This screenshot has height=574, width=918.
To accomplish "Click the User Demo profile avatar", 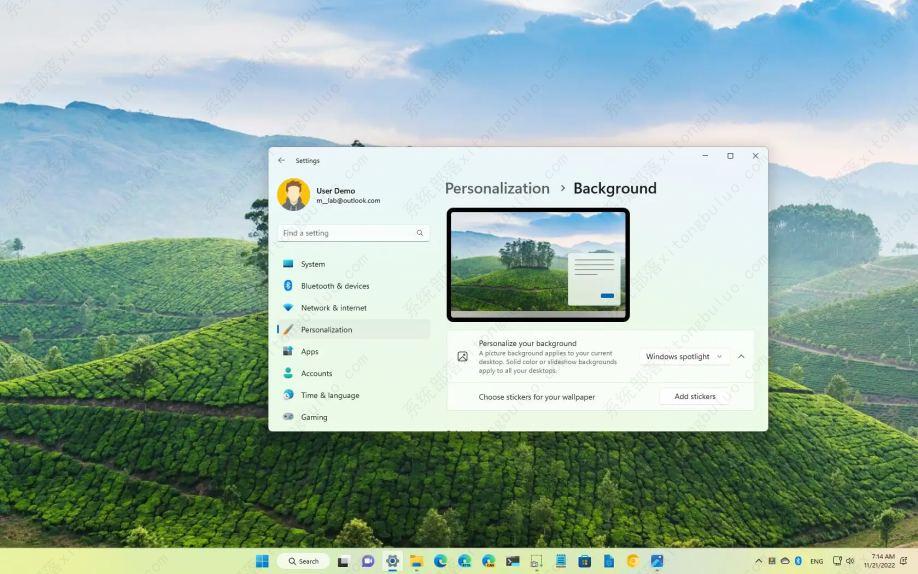I will 293,195.
